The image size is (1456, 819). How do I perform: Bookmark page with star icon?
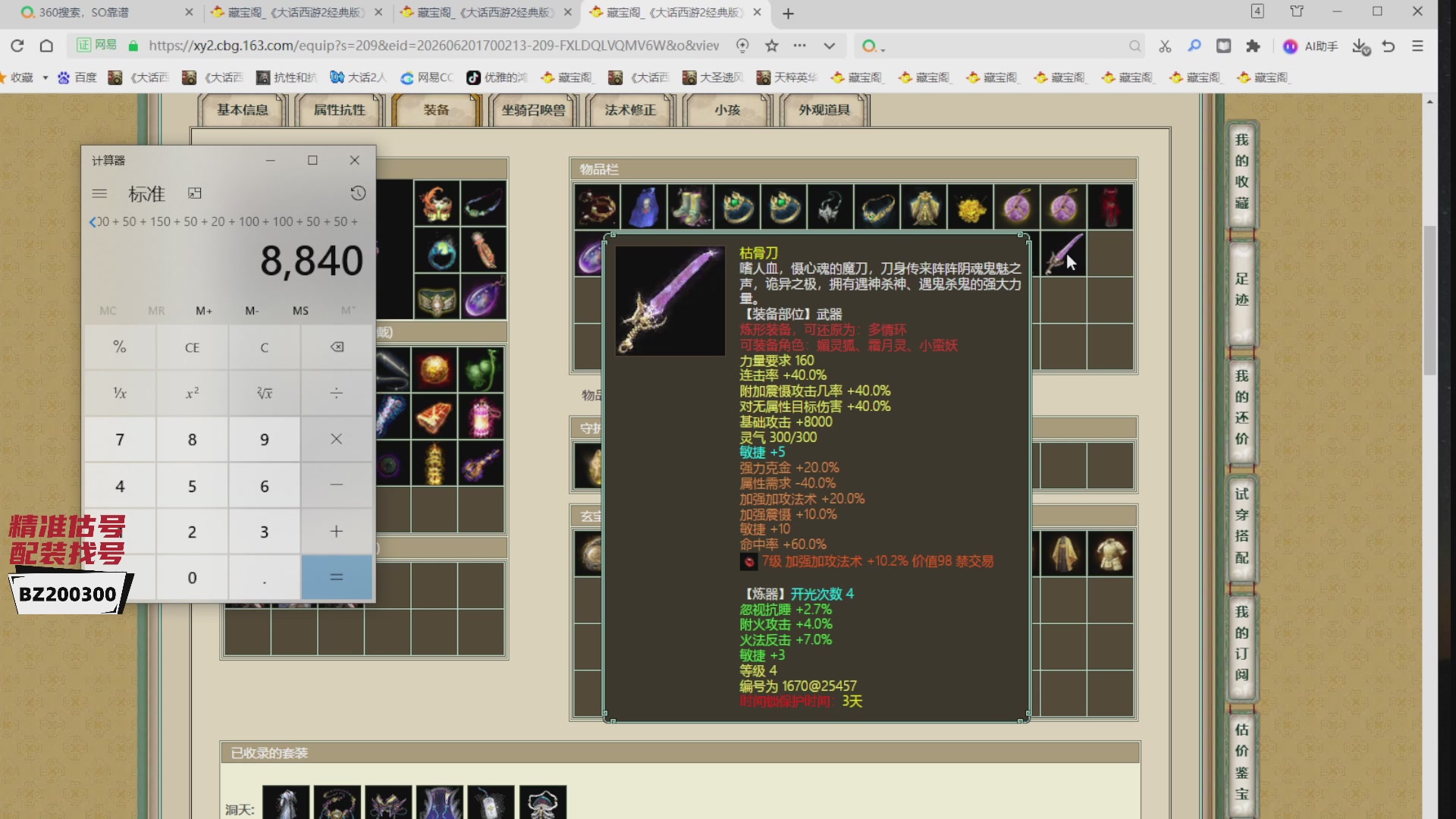(x=772, y=45)
